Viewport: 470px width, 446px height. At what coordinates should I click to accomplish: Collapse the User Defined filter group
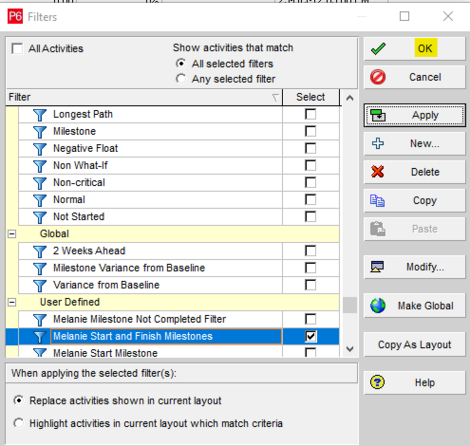click(x=12, y=302)
